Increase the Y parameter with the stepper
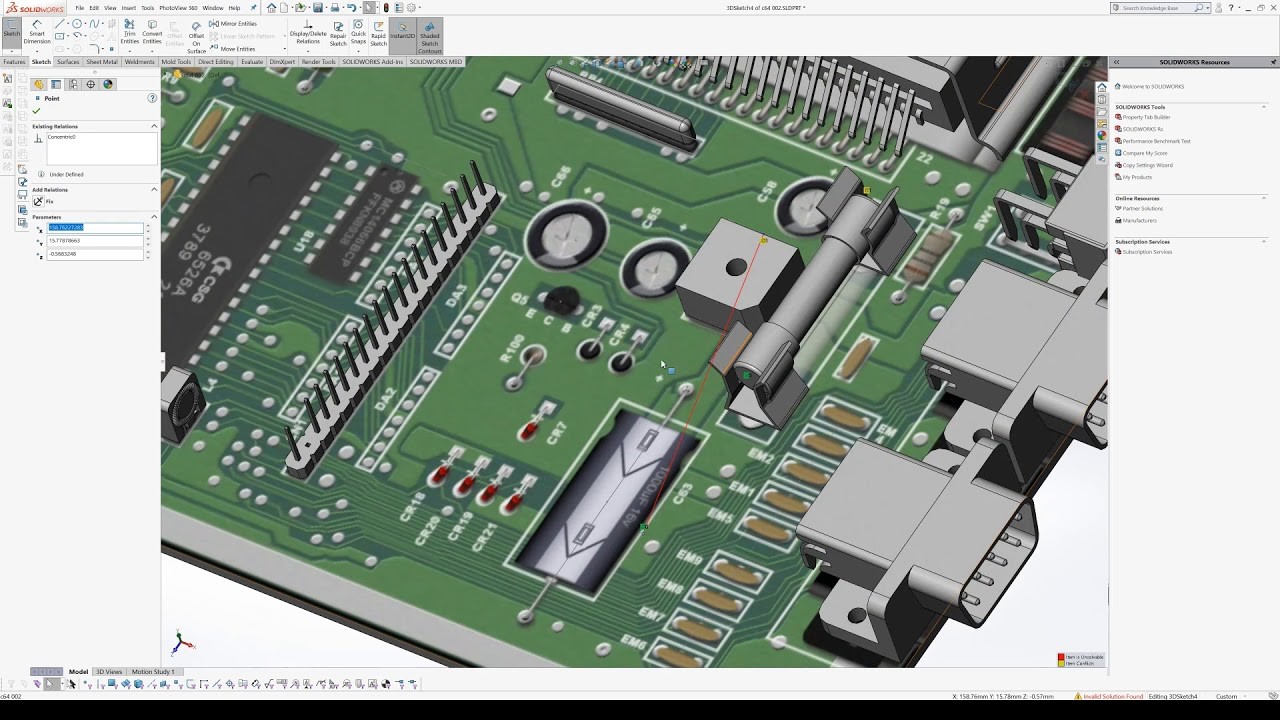The image size is (1280, 720). tap(147, 239)
